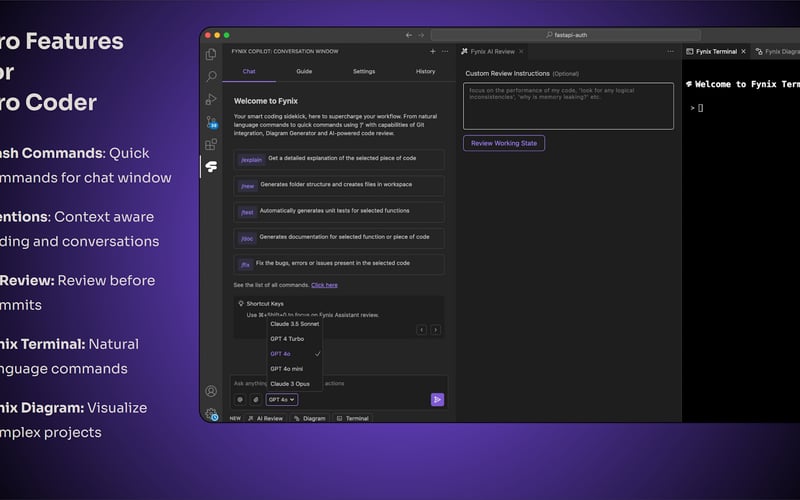Switch to the Chat tab
The image size is (800, 500).
[249, 71]
